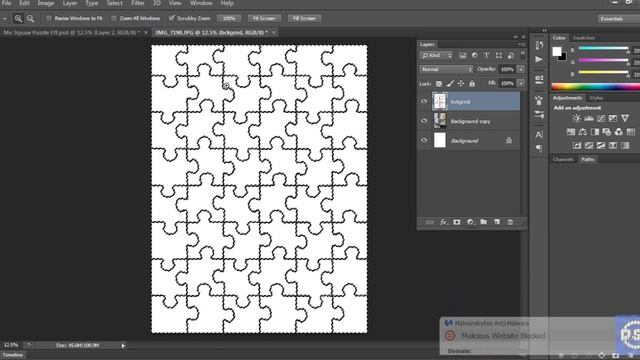Switch to the Channels tab
Viewport: 640px width, 360px height.
point(563,160)
